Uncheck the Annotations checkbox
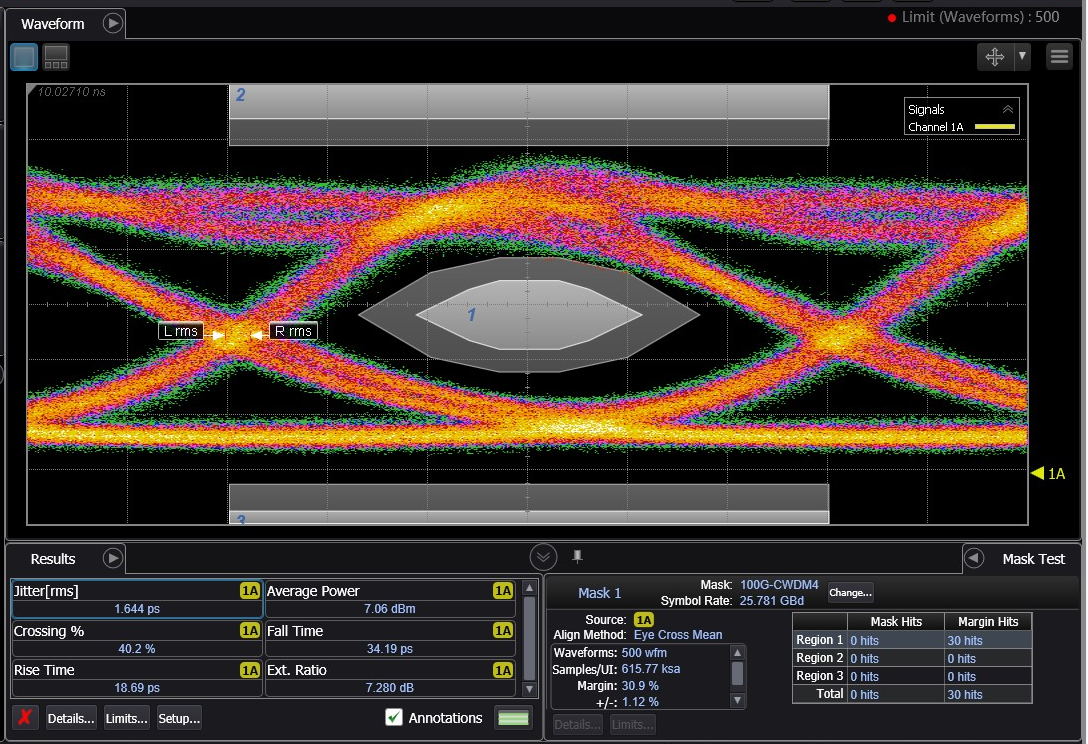1088x744 pixels. tap(394, 717)
